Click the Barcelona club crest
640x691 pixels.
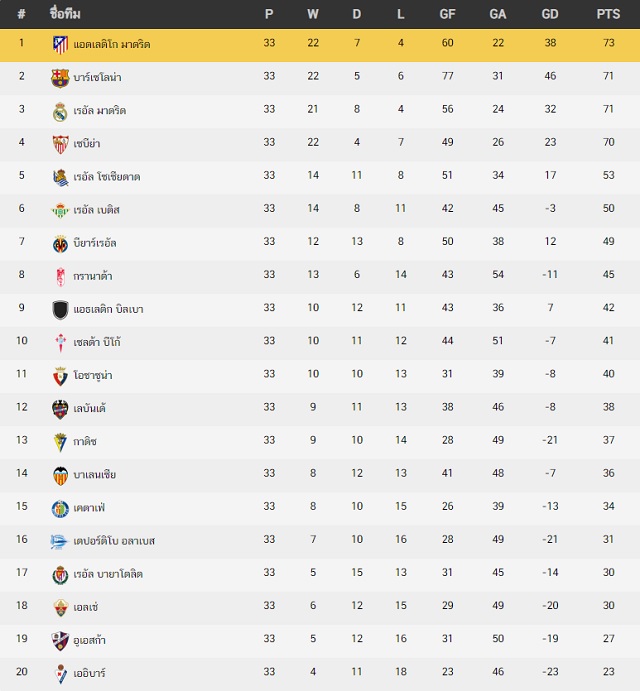[60, 78]
